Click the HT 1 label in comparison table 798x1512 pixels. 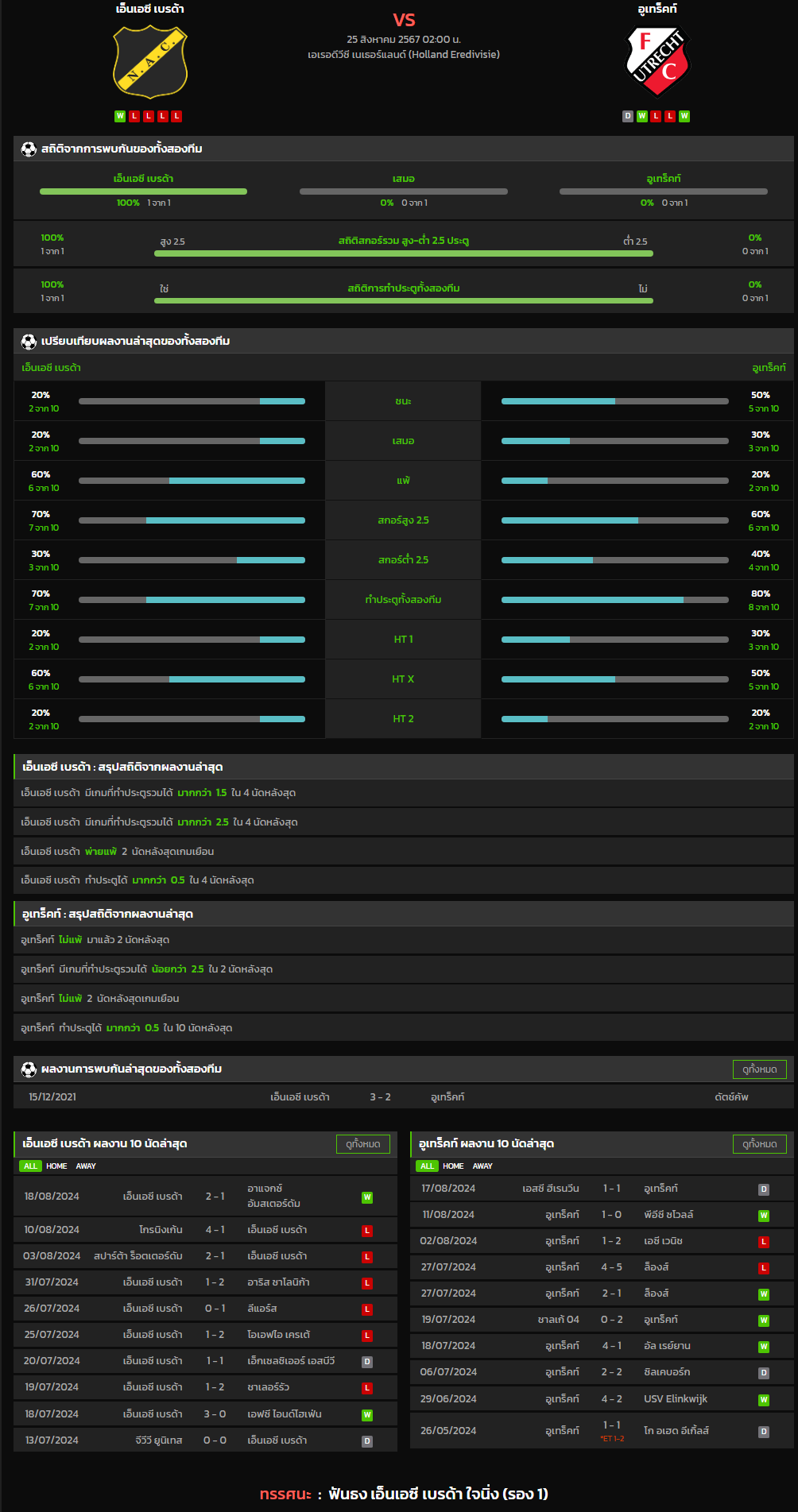pyautogui.click(x=403, y=640)
